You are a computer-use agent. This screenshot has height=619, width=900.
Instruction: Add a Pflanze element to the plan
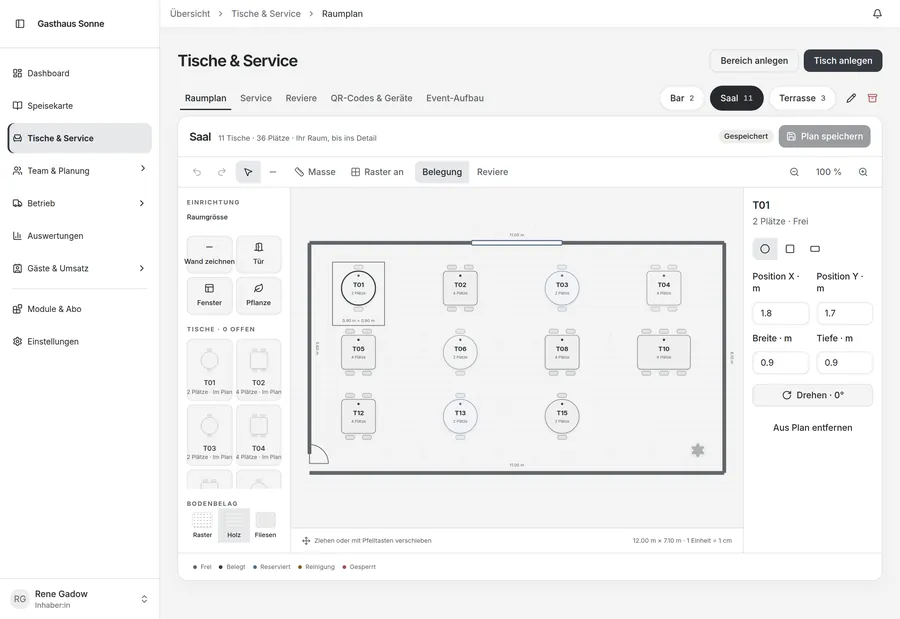point(259,295)
